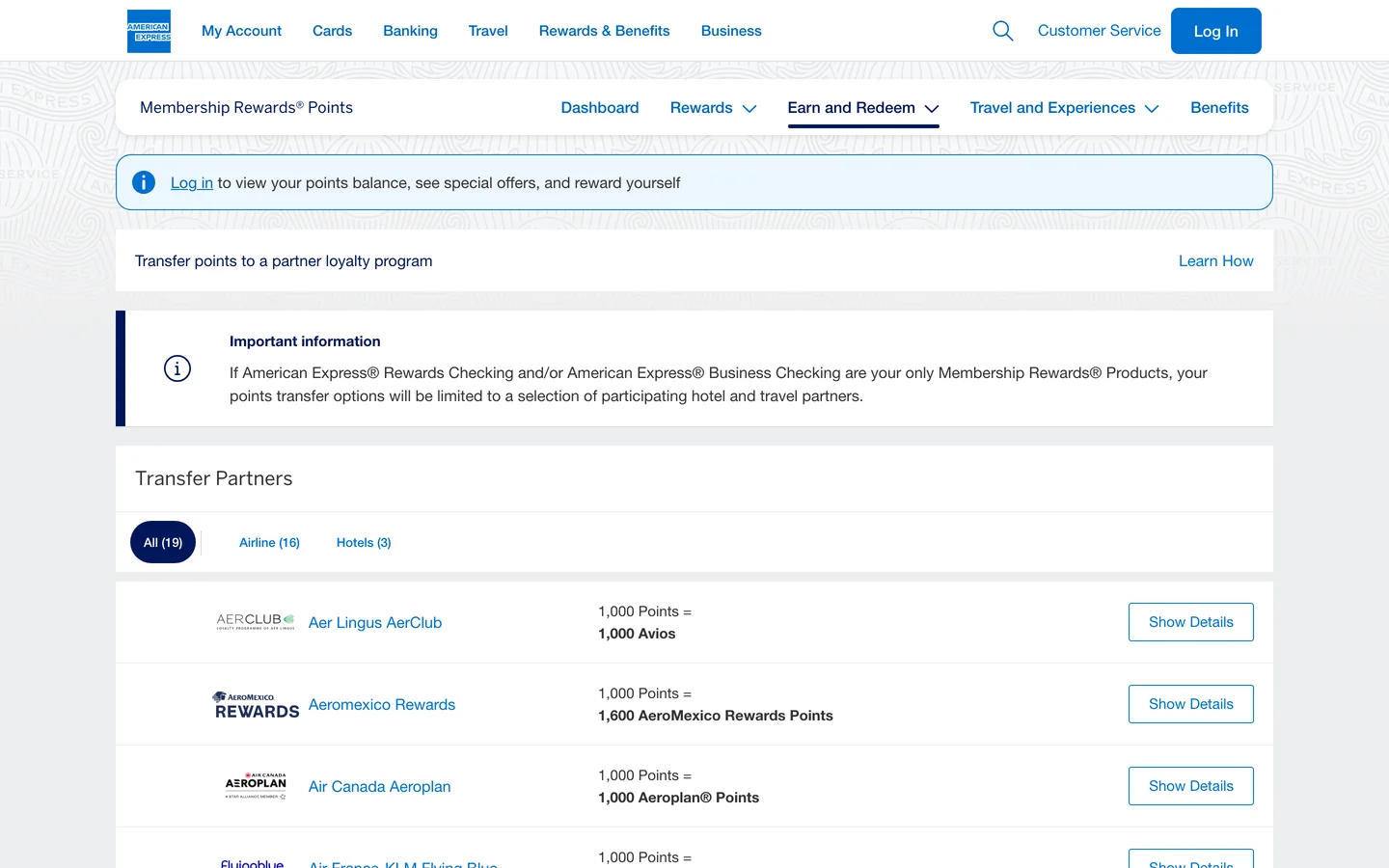Click the Air Canada Aeroplan logo
This screenshot has height=868, width=1389.
[x=256, y=786]
